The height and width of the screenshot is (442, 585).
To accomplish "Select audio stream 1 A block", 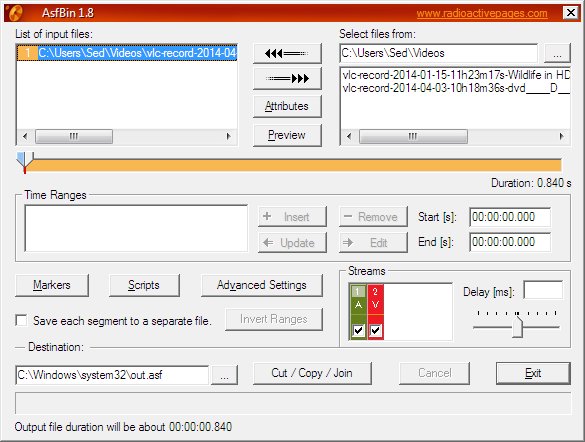I will (358, 299).
